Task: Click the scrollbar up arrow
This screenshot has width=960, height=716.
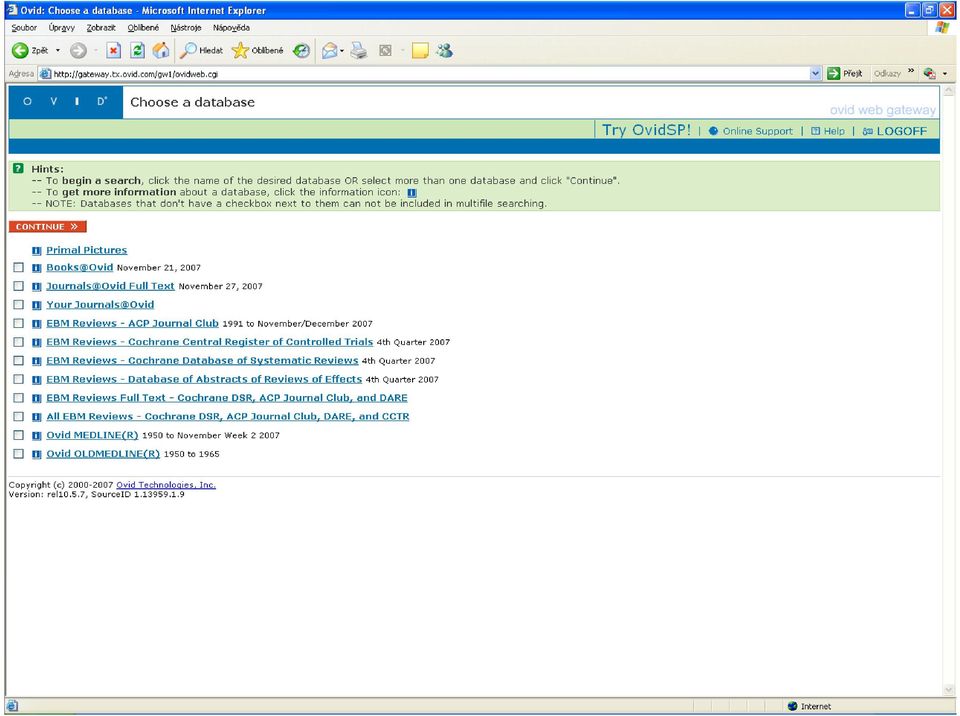Action: [x=950, y=91]
